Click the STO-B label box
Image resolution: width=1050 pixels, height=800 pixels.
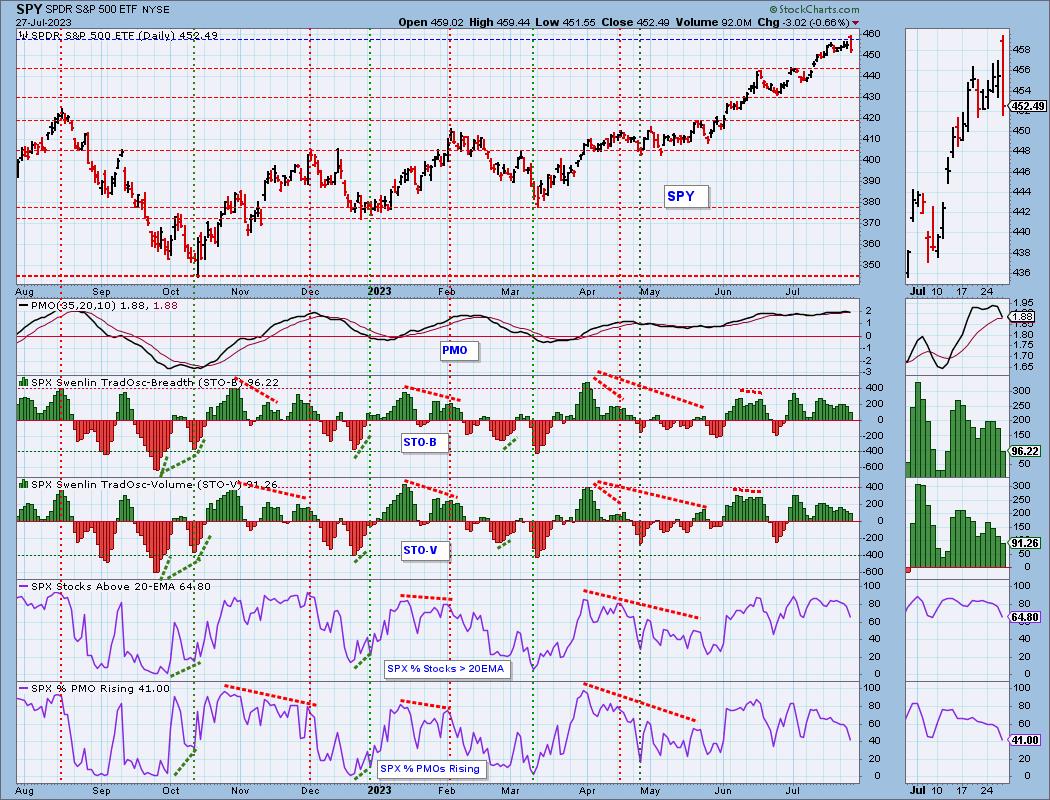[x=424, y=443]
